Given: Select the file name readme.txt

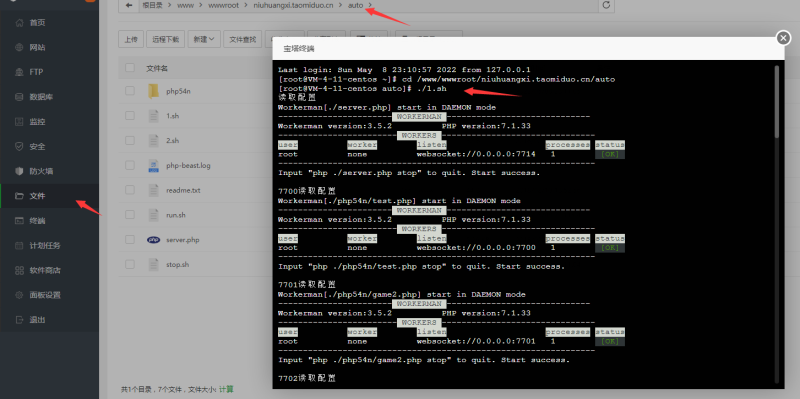Looking at the screenshot, I should [x=183, y=190].
